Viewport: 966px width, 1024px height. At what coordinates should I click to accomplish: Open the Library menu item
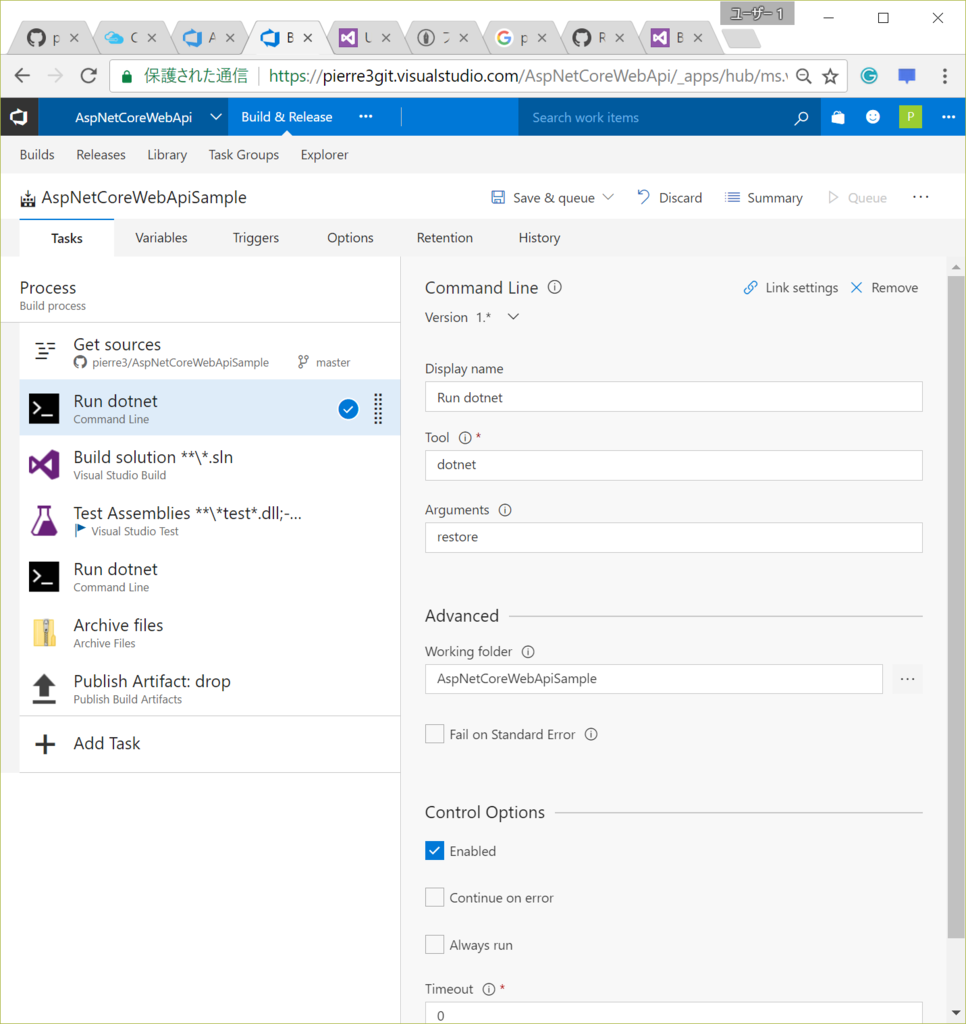click(x=167, y=155)
